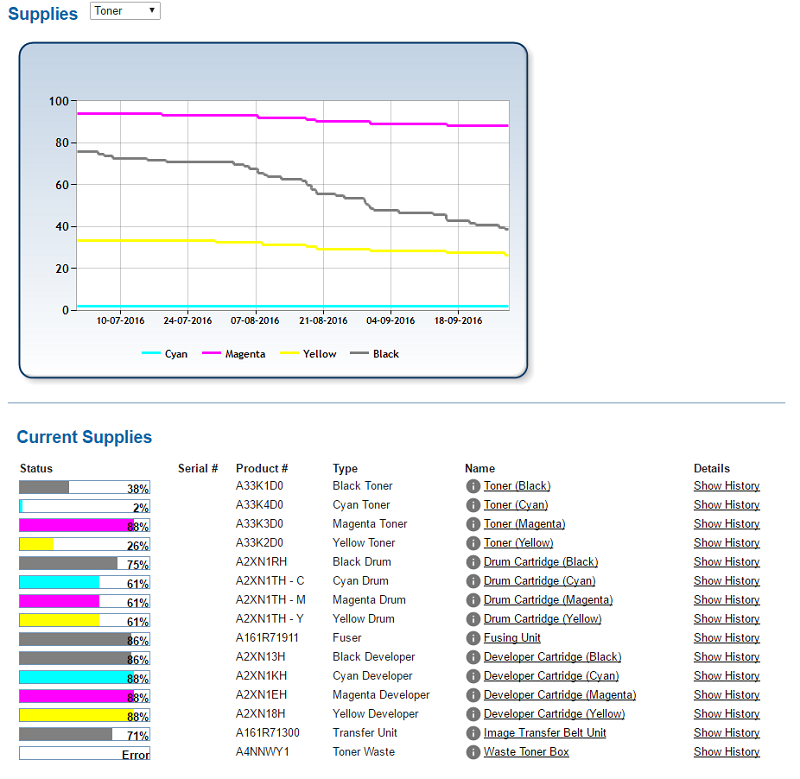Show History for Black Toner
Image resolution: width=800 pixels, height=779 pixels.
pyautogui.click(x=726, y=486)
